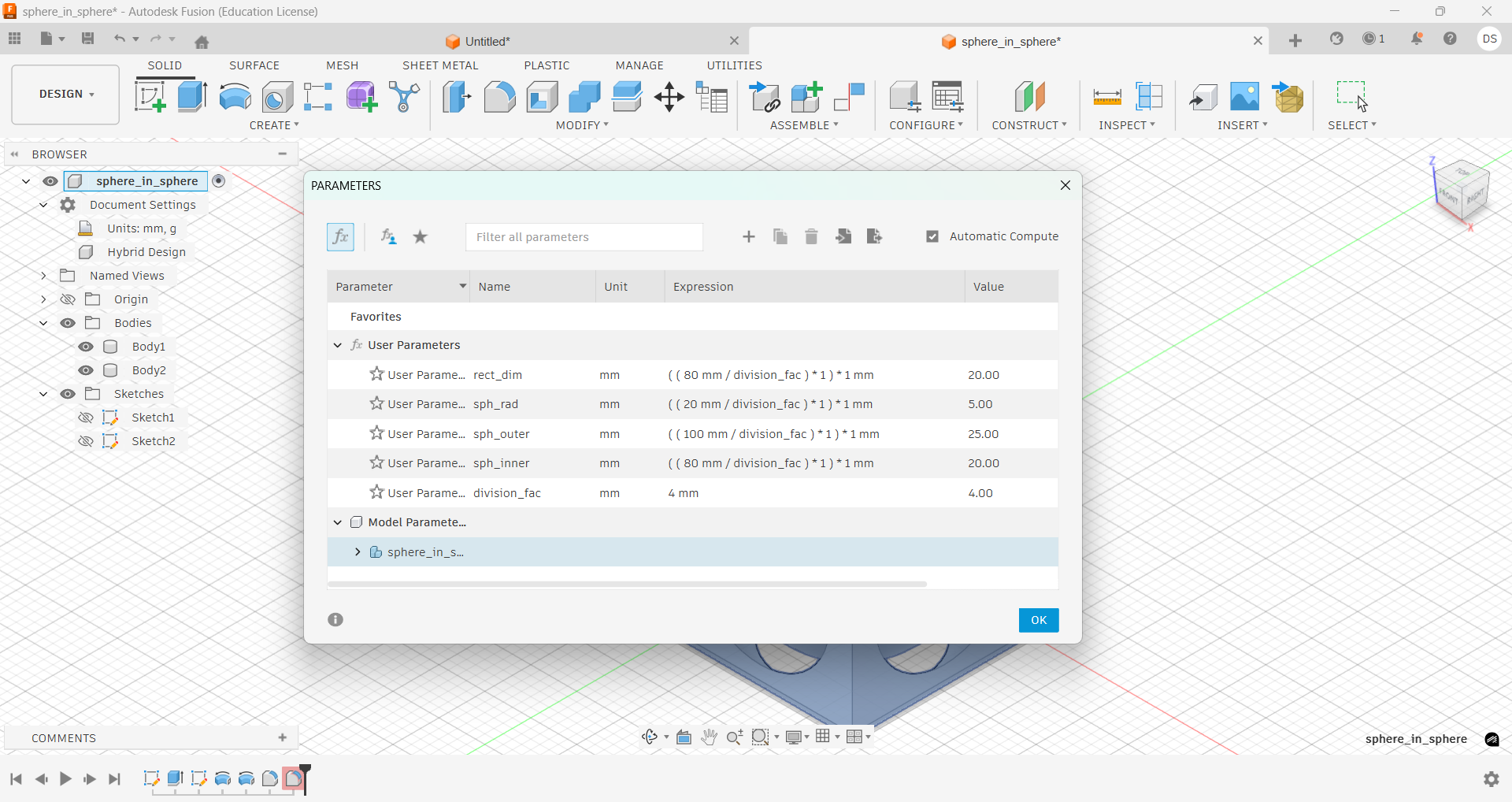This screenshot has height=802, width=1512.
Task: Favorite the rect_dim parameter star
Action: coord(377,374)
